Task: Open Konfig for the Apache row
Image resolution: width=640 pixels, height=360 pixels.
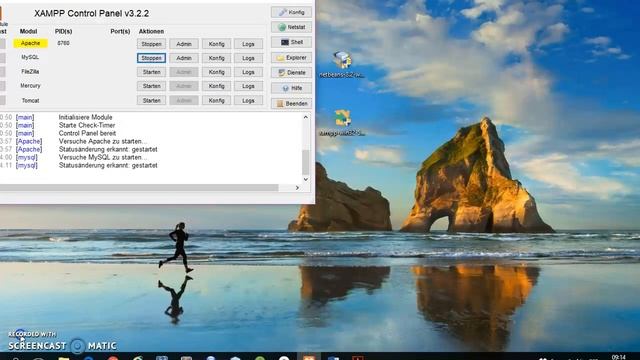Action: (x=216, y=44)
